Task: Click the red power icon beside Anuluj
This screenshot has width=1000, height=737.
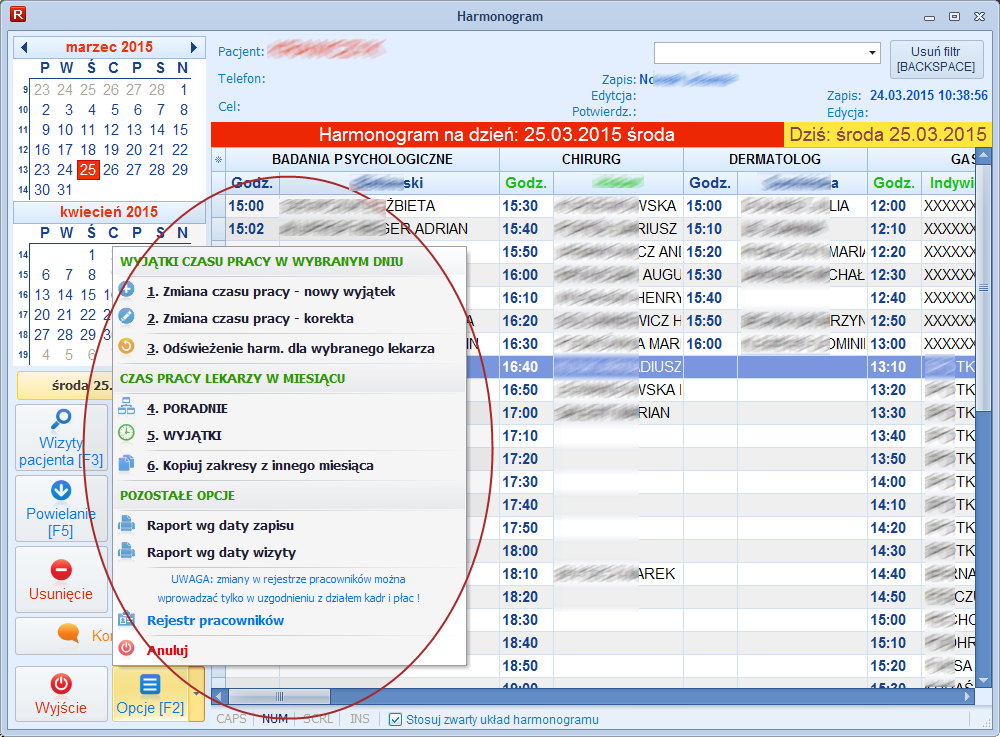Action: pos(126,648)
